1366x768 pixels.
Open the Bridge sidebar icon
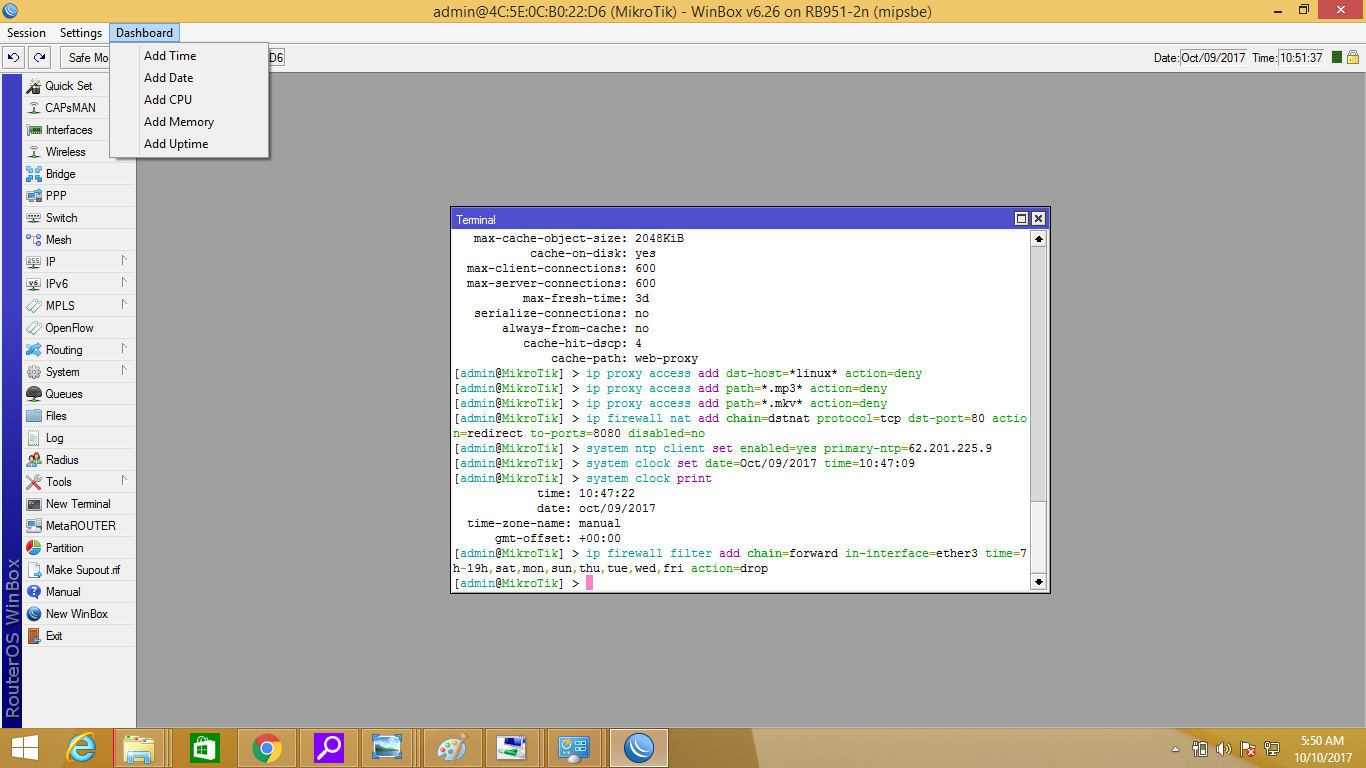[34, 174]
